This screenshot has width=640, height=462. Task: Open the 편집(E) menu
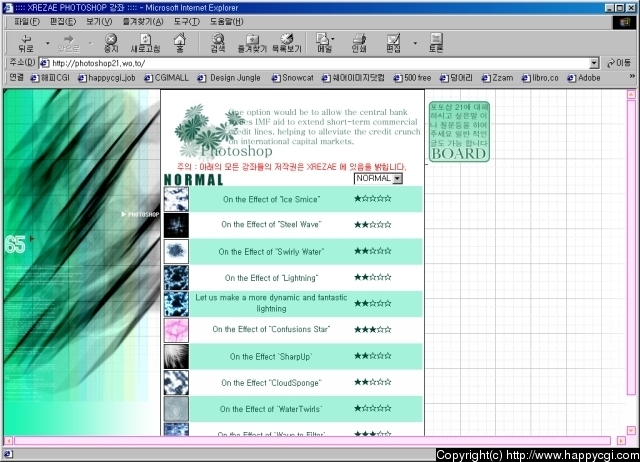coord(63,22)
